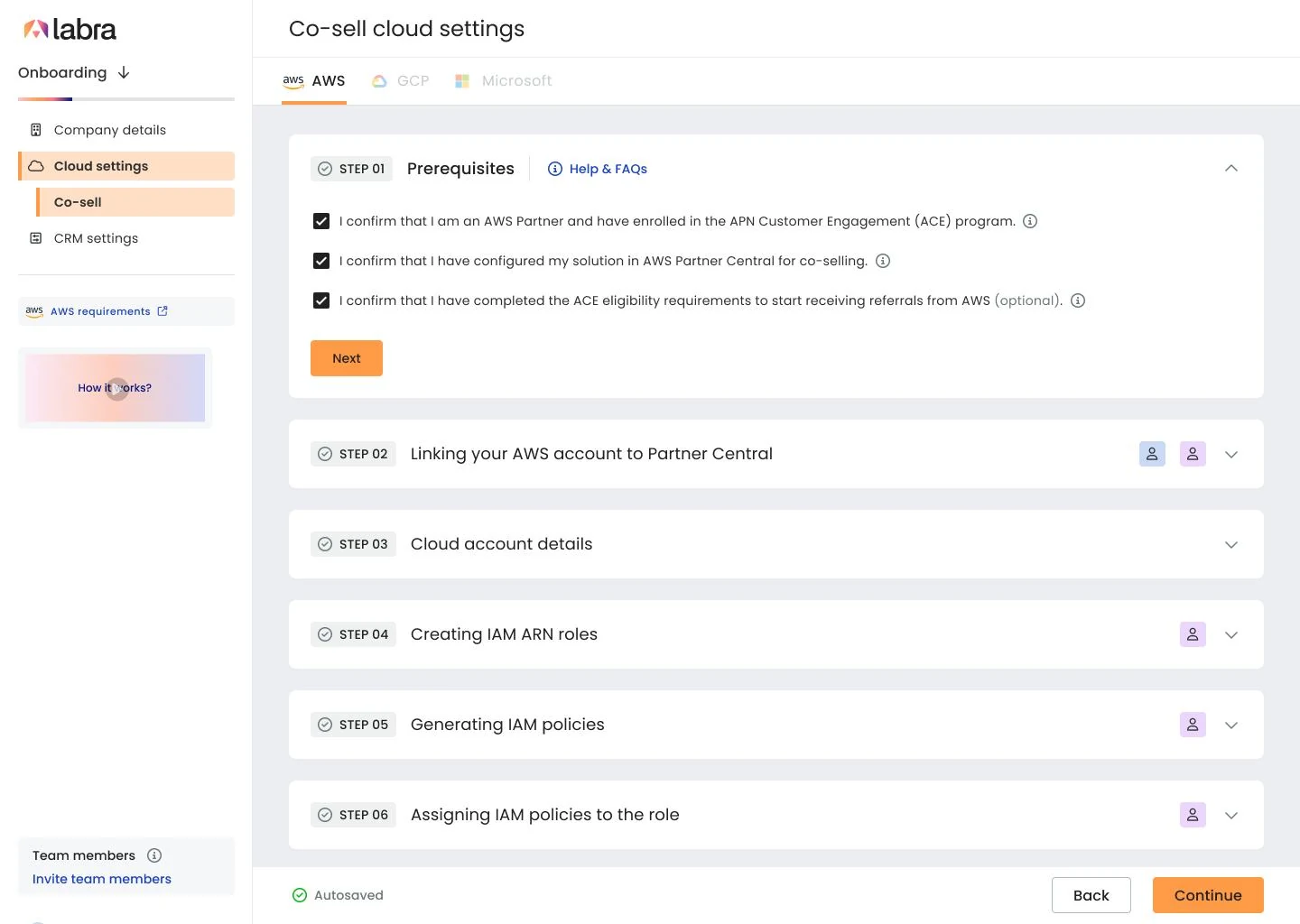
Task: Click the Cloud settings cloud icon
Action: coord(36,166)
